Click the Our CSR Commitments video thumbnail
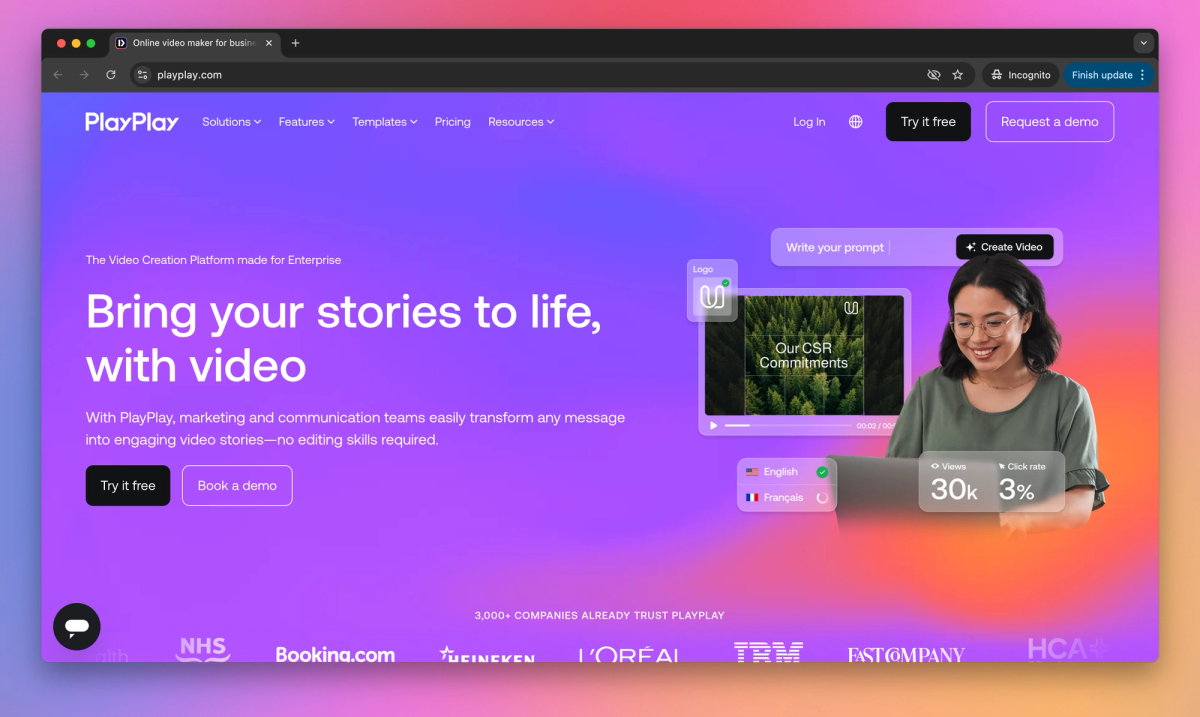Screen dimensions: 1200x717 tap(804, 355)
